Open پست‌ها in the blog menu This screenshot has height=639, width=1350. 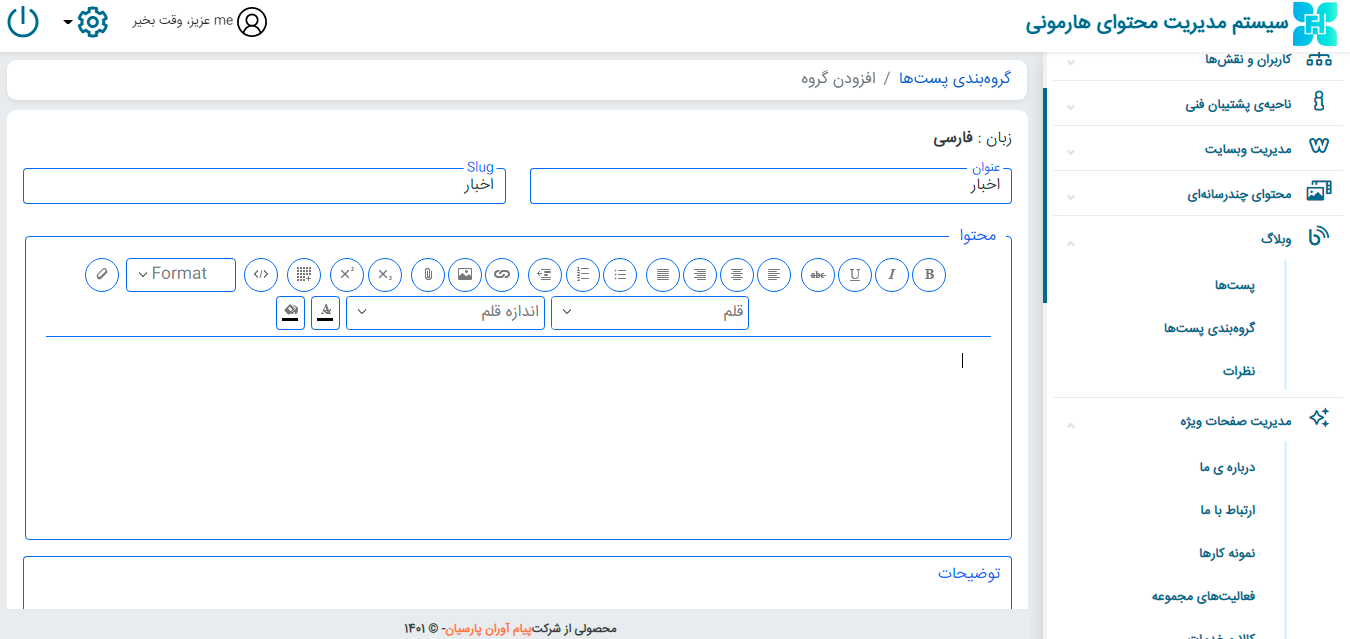click(x=1235, y=286)
